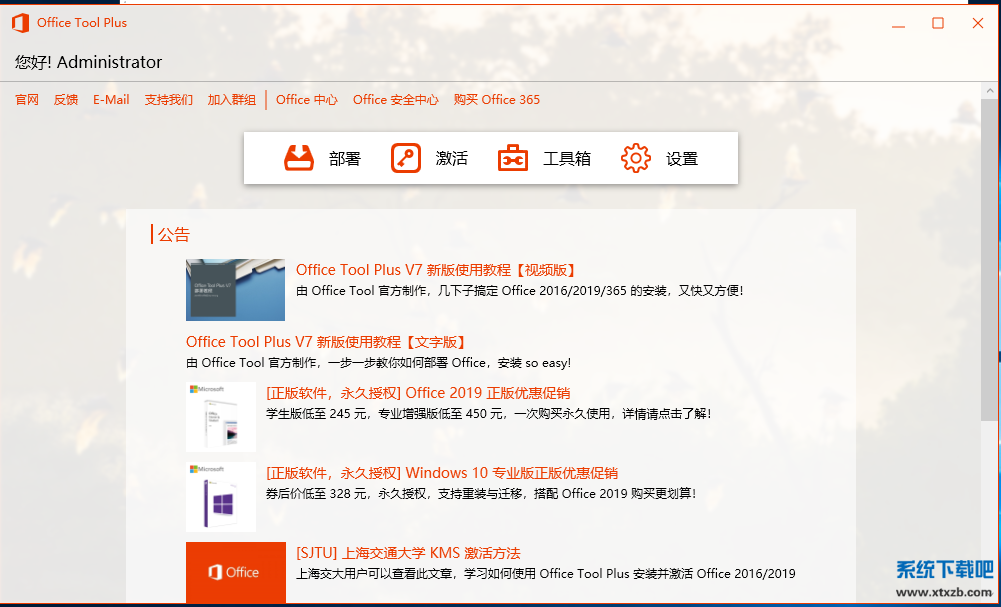This screenshot has width=1001, height=607.
Task: Open the V7 新版使用教程【文字版】 article
Action: pos(326,342)
